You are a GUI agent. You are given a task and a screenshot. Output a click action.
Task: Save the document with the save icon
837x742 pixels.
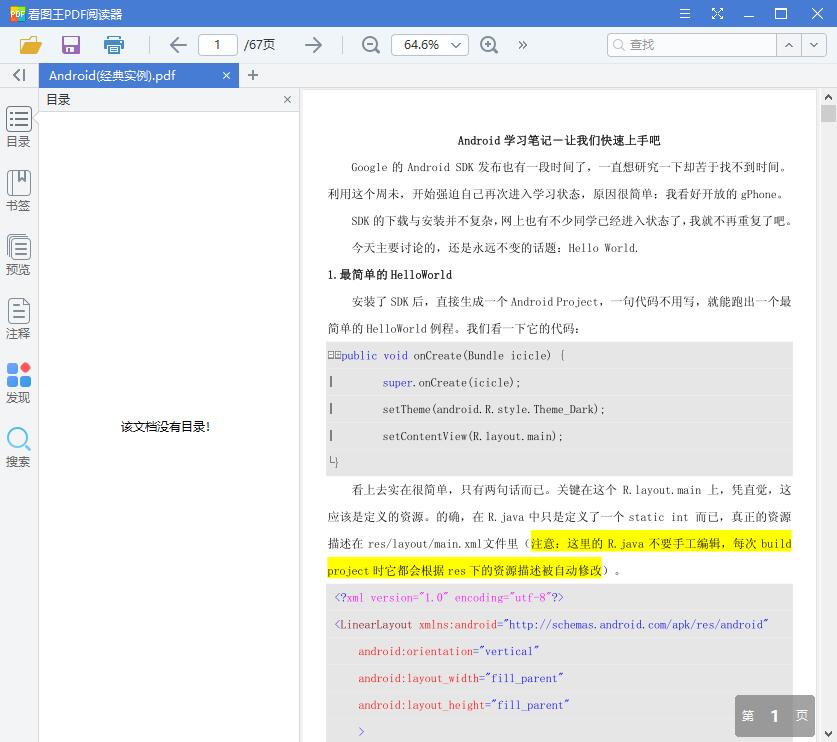(70, 45)
